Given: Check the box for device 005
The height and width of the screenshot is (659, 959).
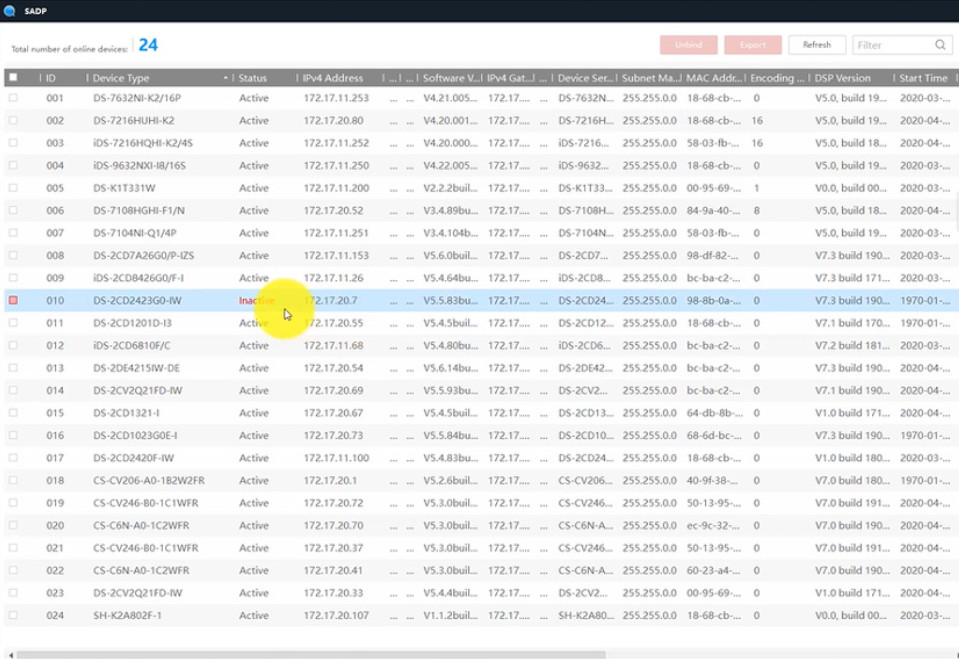Looking at the screenshot, I should click(x=13, y=188).
